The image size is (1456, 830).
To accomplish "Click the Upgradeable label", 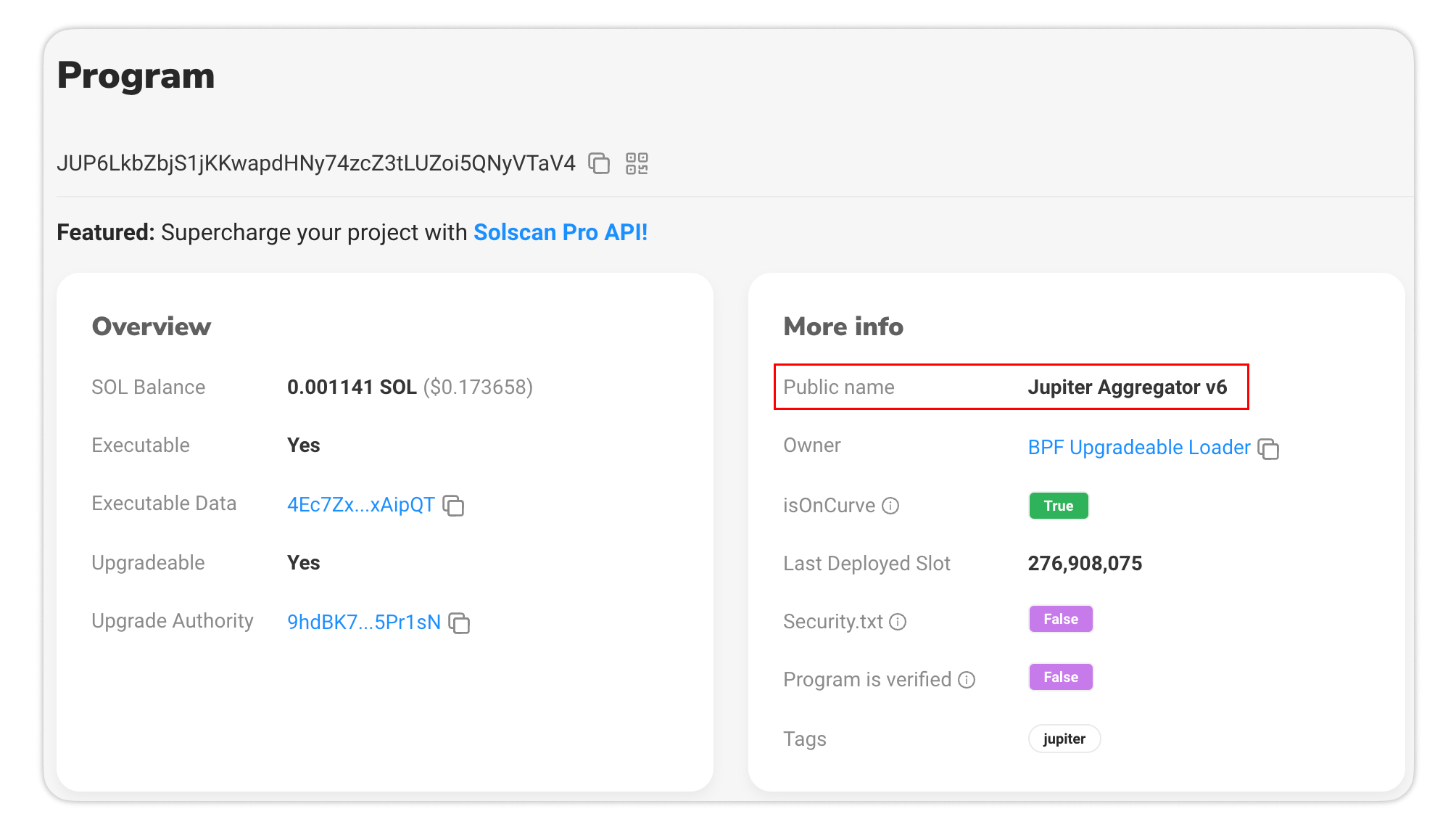I will (x=149, y=563).
